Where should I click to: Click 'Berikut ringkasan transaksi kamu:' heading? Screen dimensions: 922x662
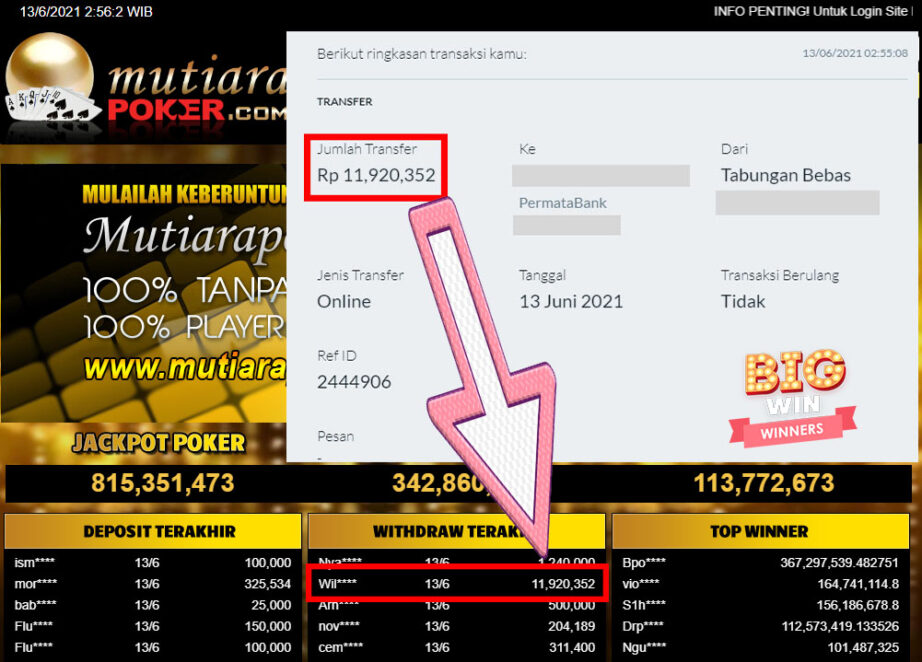422,54
